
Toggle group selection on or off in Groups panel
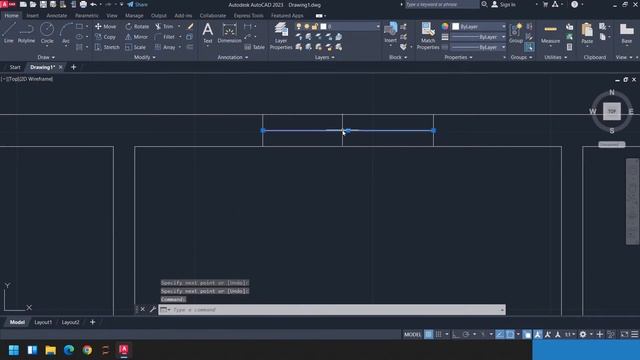coord(529,47)
